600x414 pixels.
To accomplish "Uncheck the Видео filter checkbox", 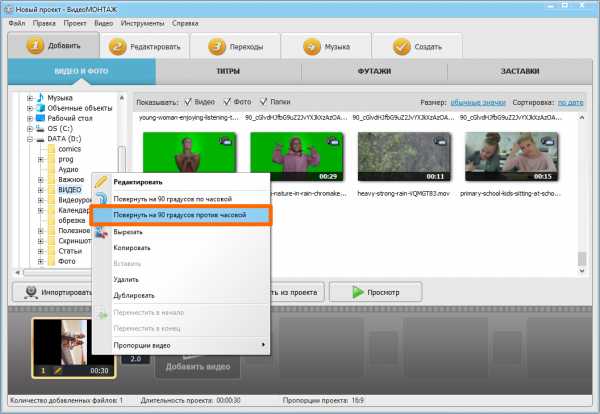I will (x=188, y=101).
